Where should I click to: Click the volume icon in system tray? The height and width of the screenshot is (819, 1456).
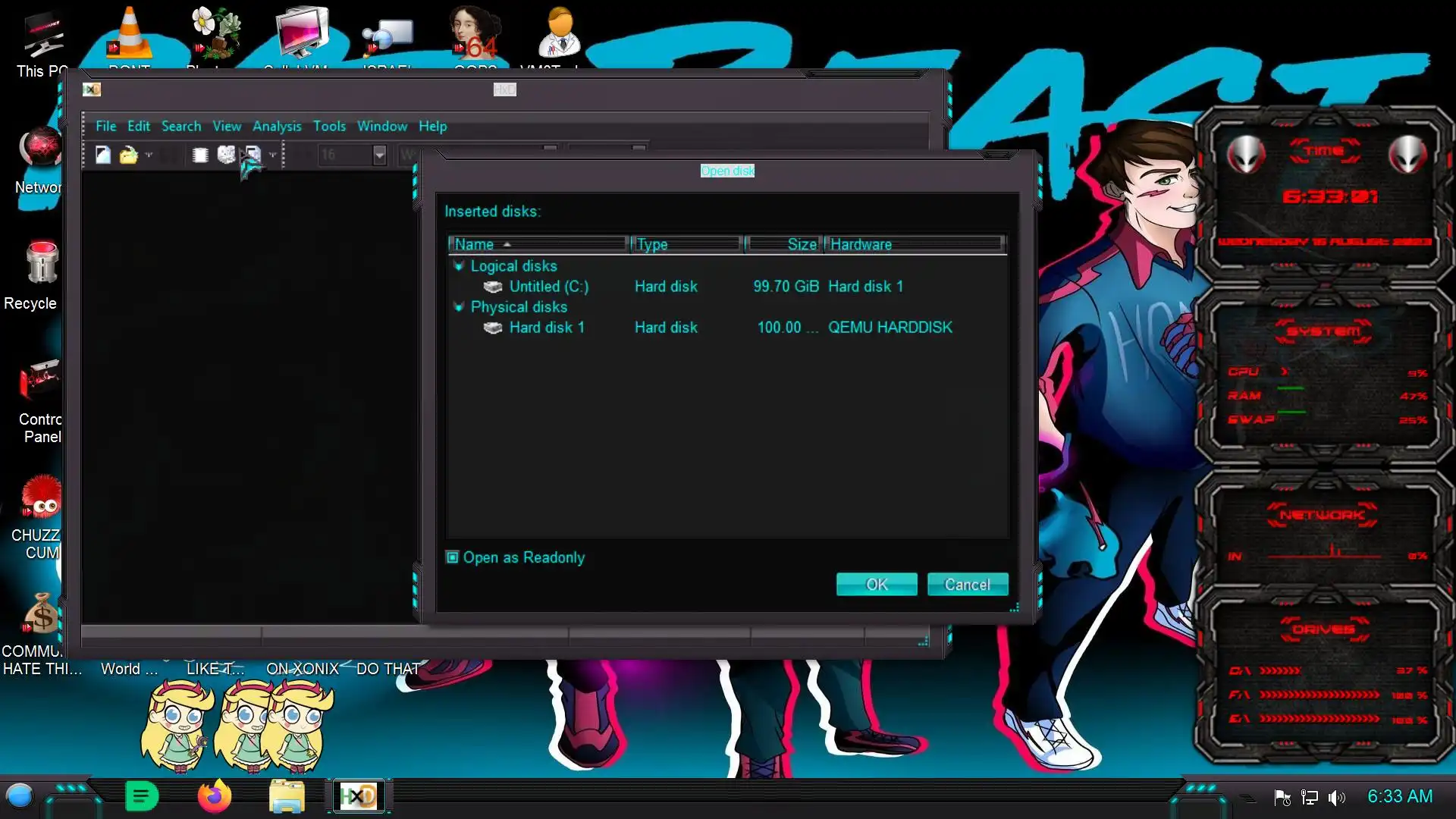click(1336, 797)
